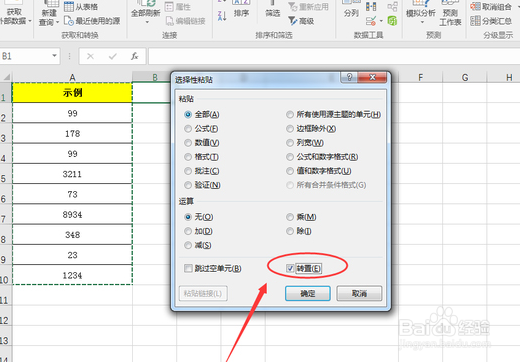Viewport: 520px width, 362px height.
Task: Click the relationships icon in 数据工具
Action: point(392,6)
